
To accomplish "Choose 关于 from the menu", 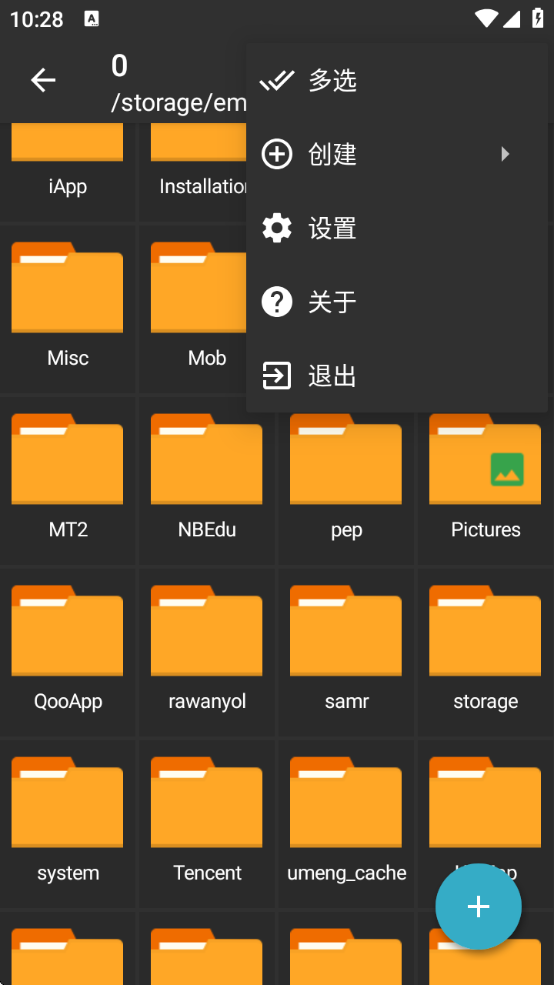I will (x=397, y=302).
